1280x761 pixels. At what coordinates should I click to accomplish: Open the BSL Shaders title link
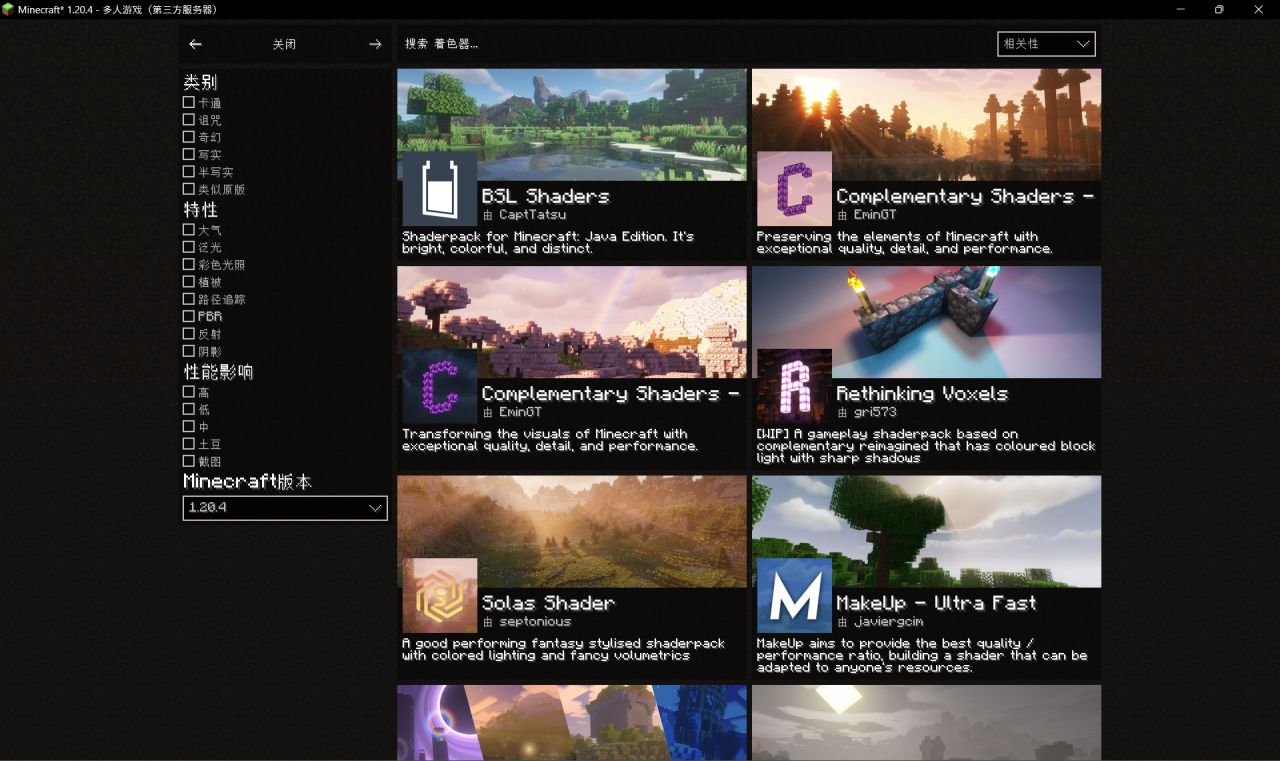click(545, 196)
